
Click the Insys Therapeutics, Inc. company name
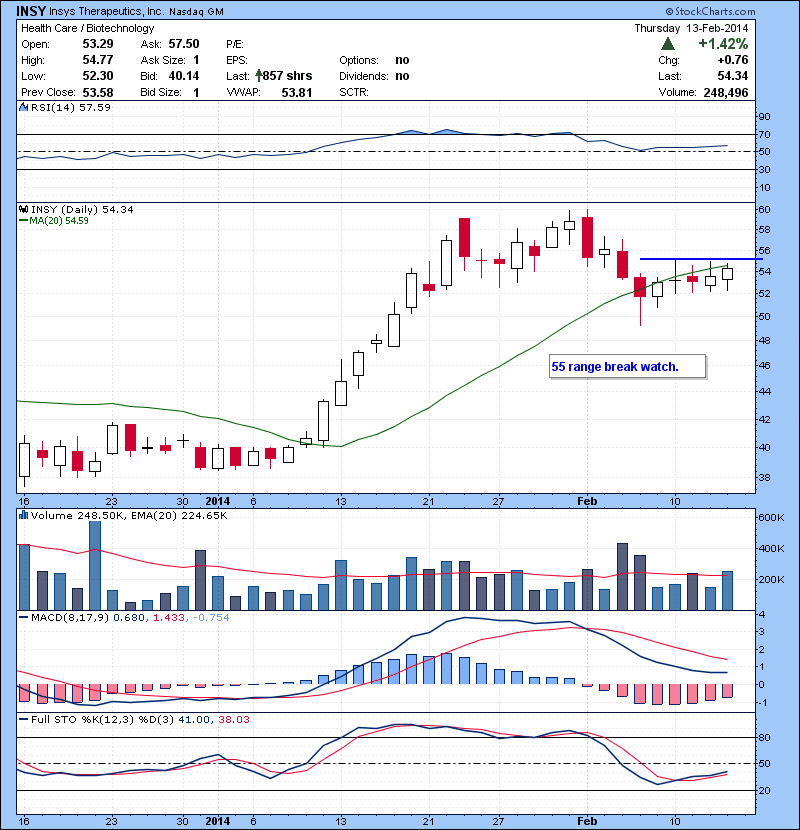click(106, 11)
